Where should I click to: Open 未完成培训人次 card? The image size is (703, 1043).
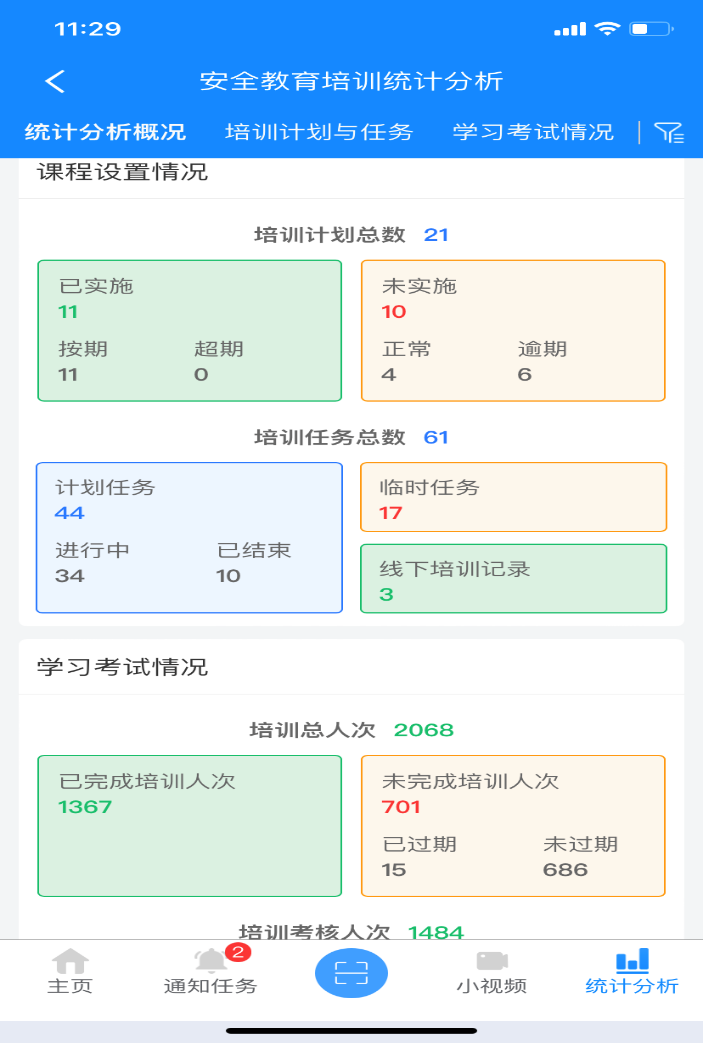pyautogui.click(x=513, y=825)
